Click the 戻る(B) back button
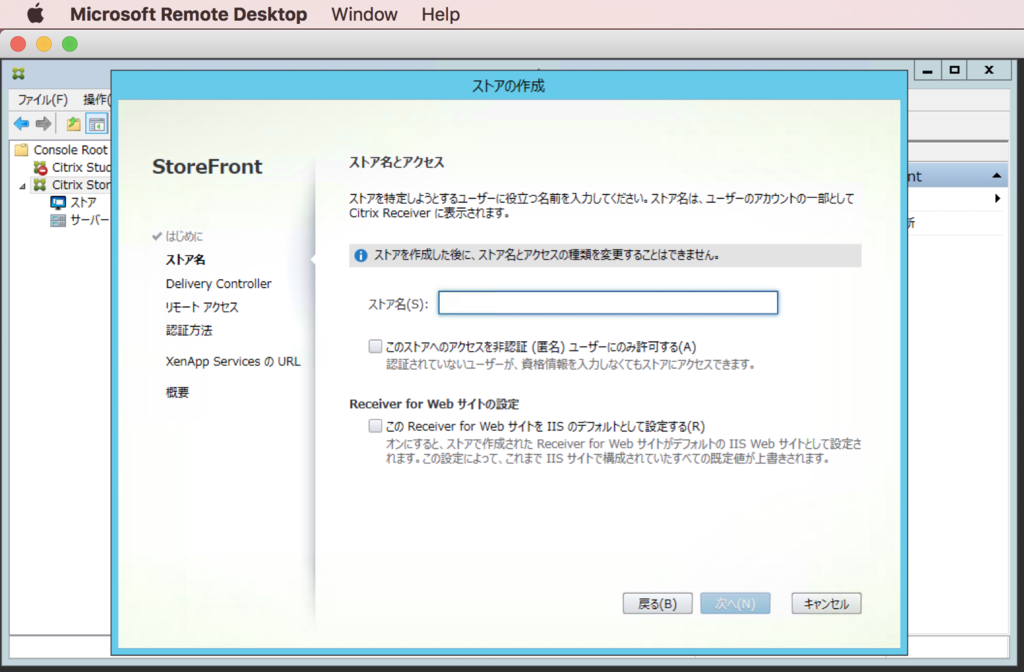The width and height of the screenshot is (1024, 672). point(657,603)
